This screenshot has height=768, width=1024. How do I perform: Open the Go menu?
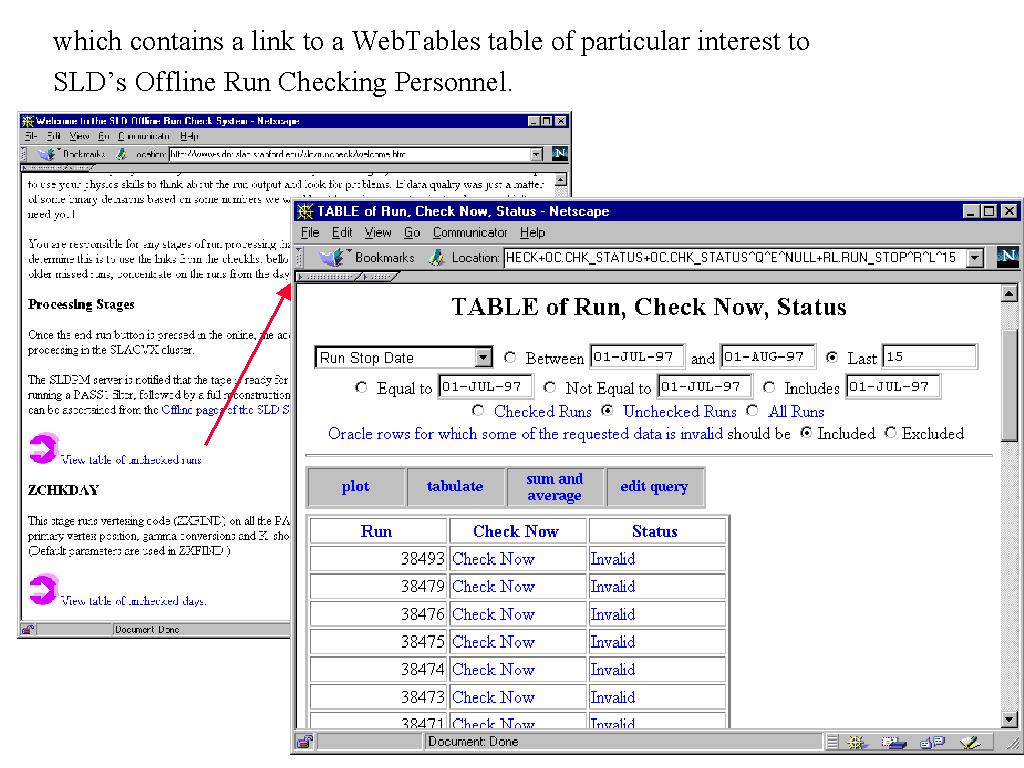click(x=412, y=232)
